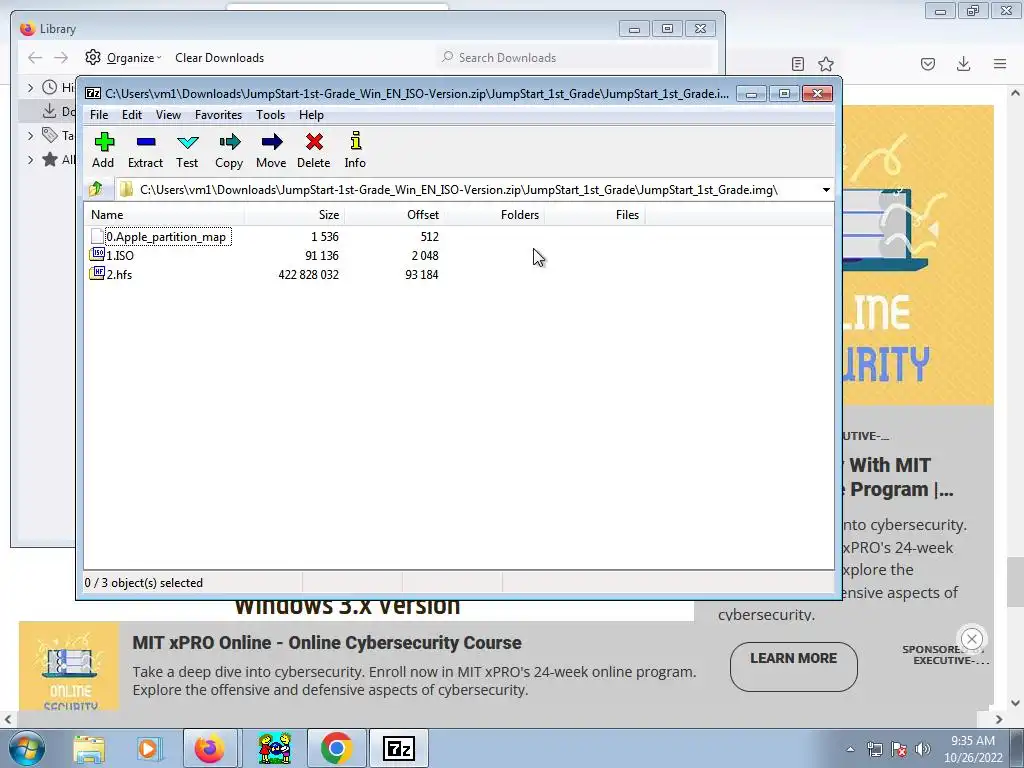Click the Add button in 7-Zip toolbar
The image size is (1024, 768).
coord(103,150)
